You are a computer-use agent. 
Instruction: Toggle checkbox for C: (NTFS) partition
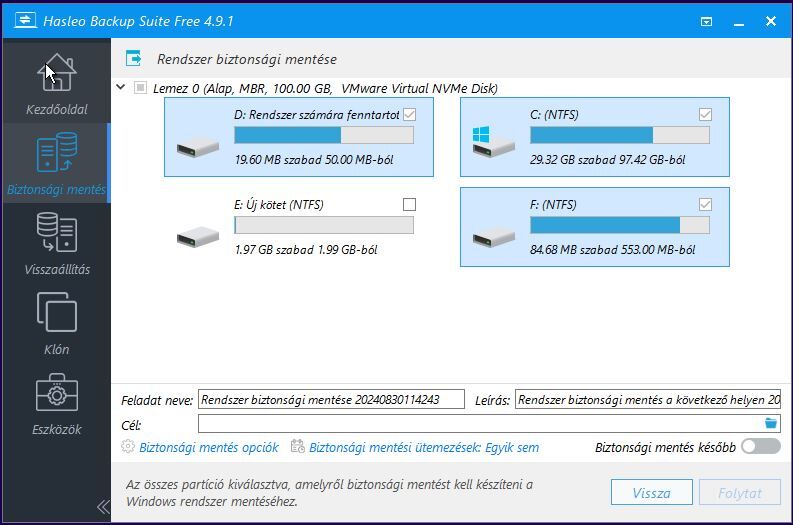[x=706, y=115]
